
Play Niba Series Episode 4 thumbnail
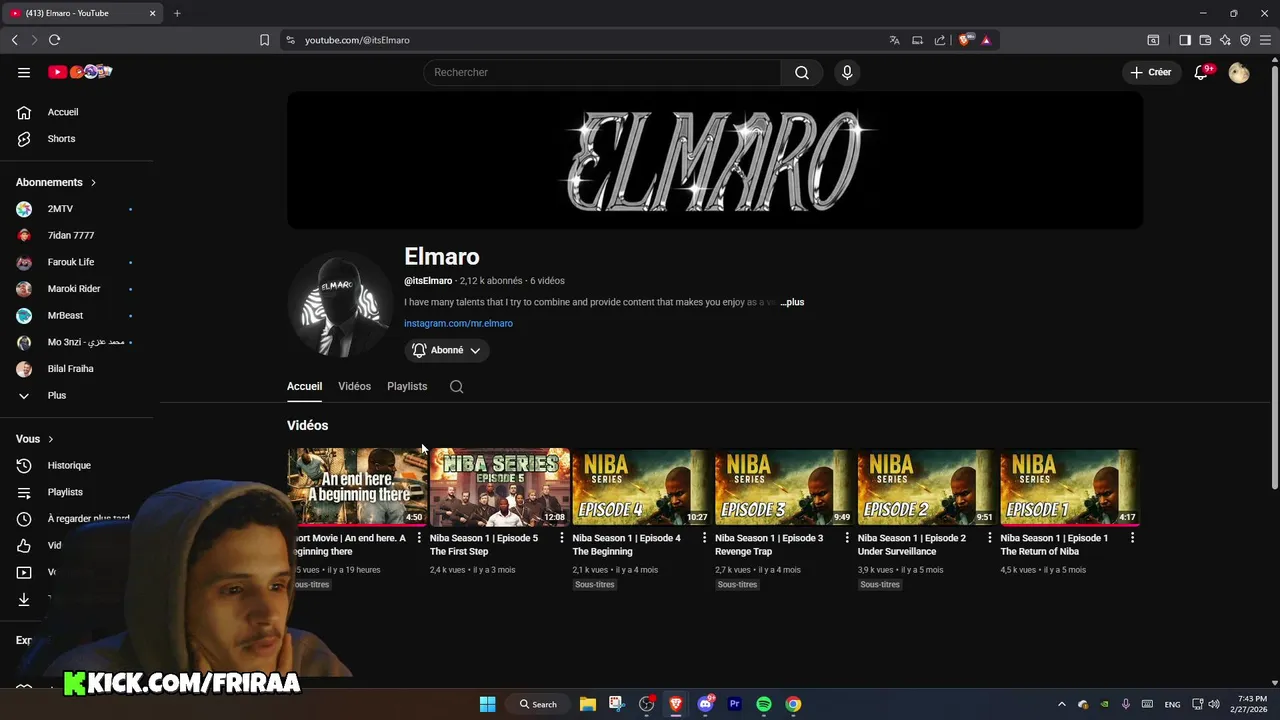point(642,487)
